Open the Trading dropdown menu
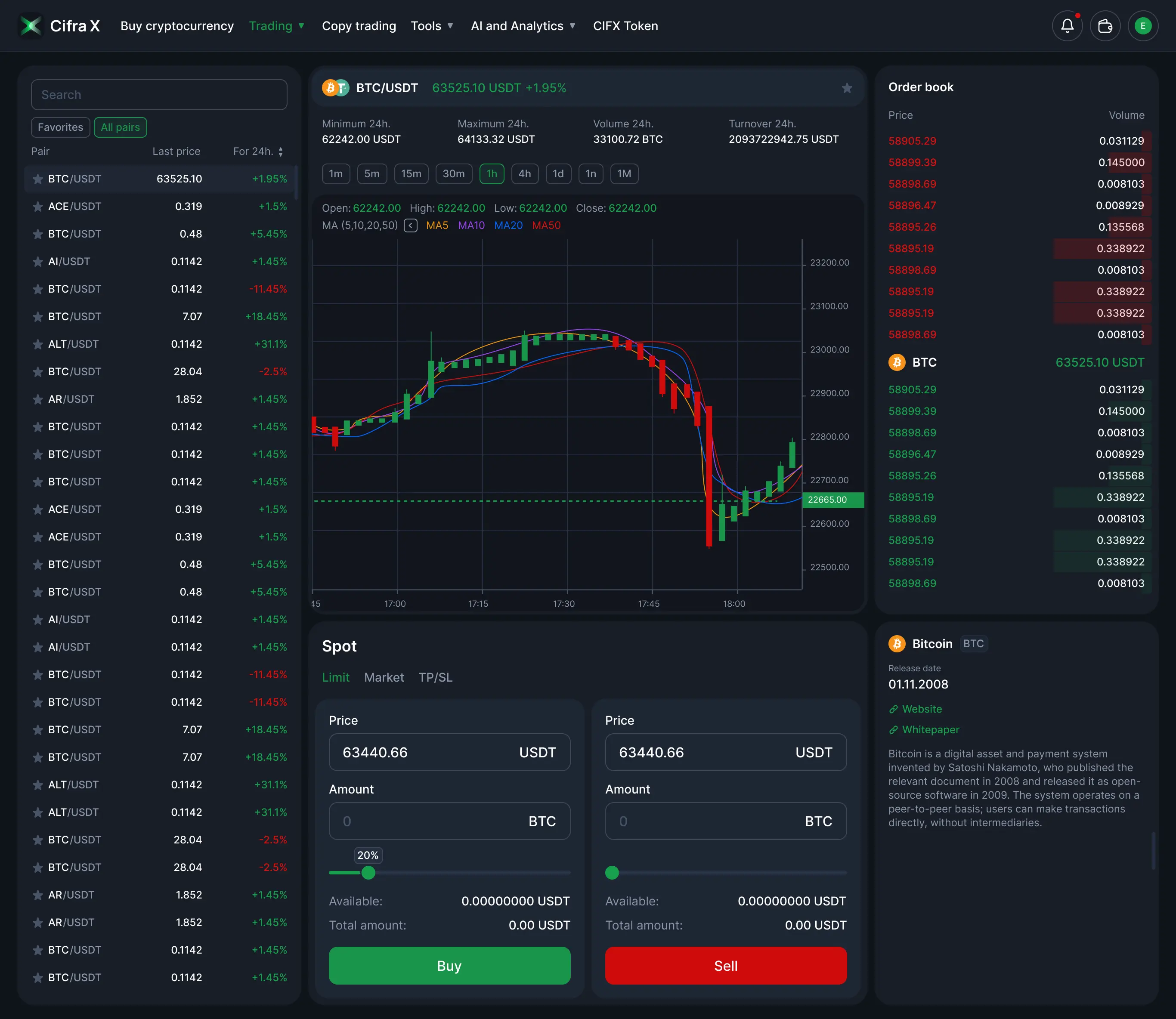Viewport: 1176px width, 1019px height. click(x=276, y=25)
